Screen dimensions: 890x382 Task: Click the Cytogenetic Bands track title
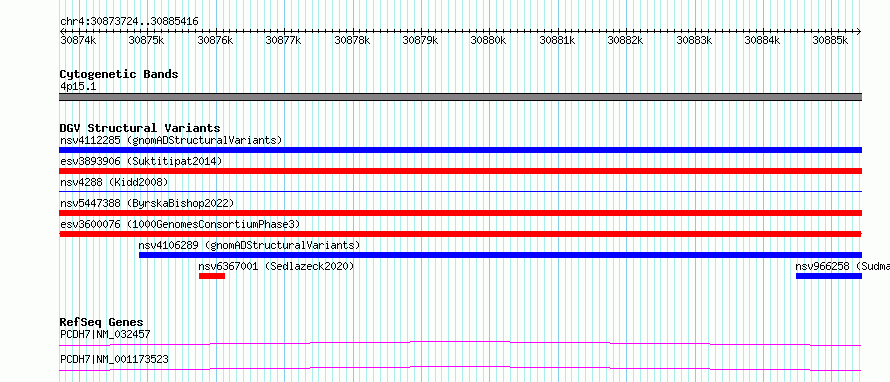click(x=119, y=74)
